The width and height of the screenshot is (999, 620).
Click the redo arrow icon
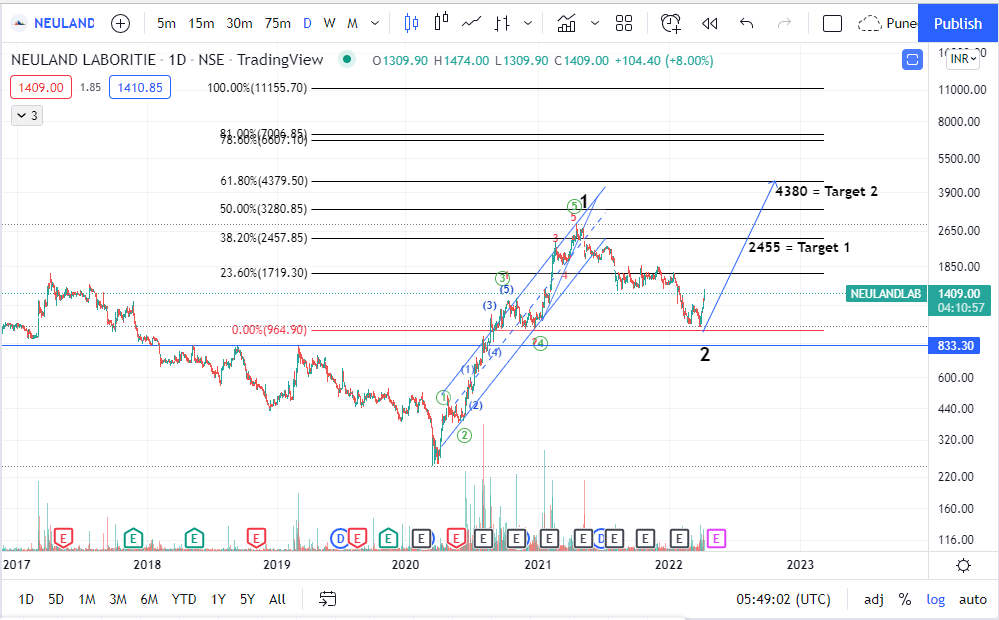[x=784, y=24]
